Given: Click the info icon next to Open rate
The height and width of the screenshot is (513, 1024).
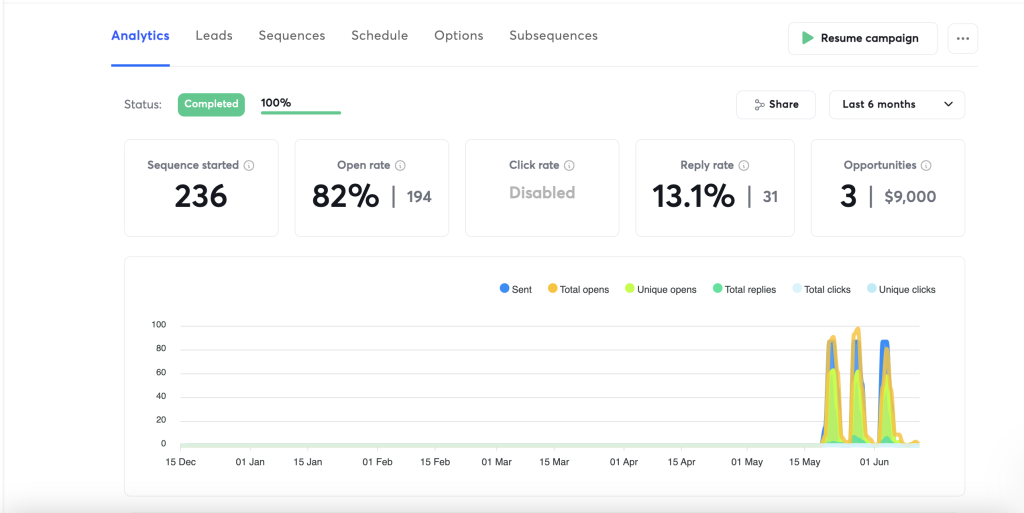Looking at the screenshot, I should point(400,166).
